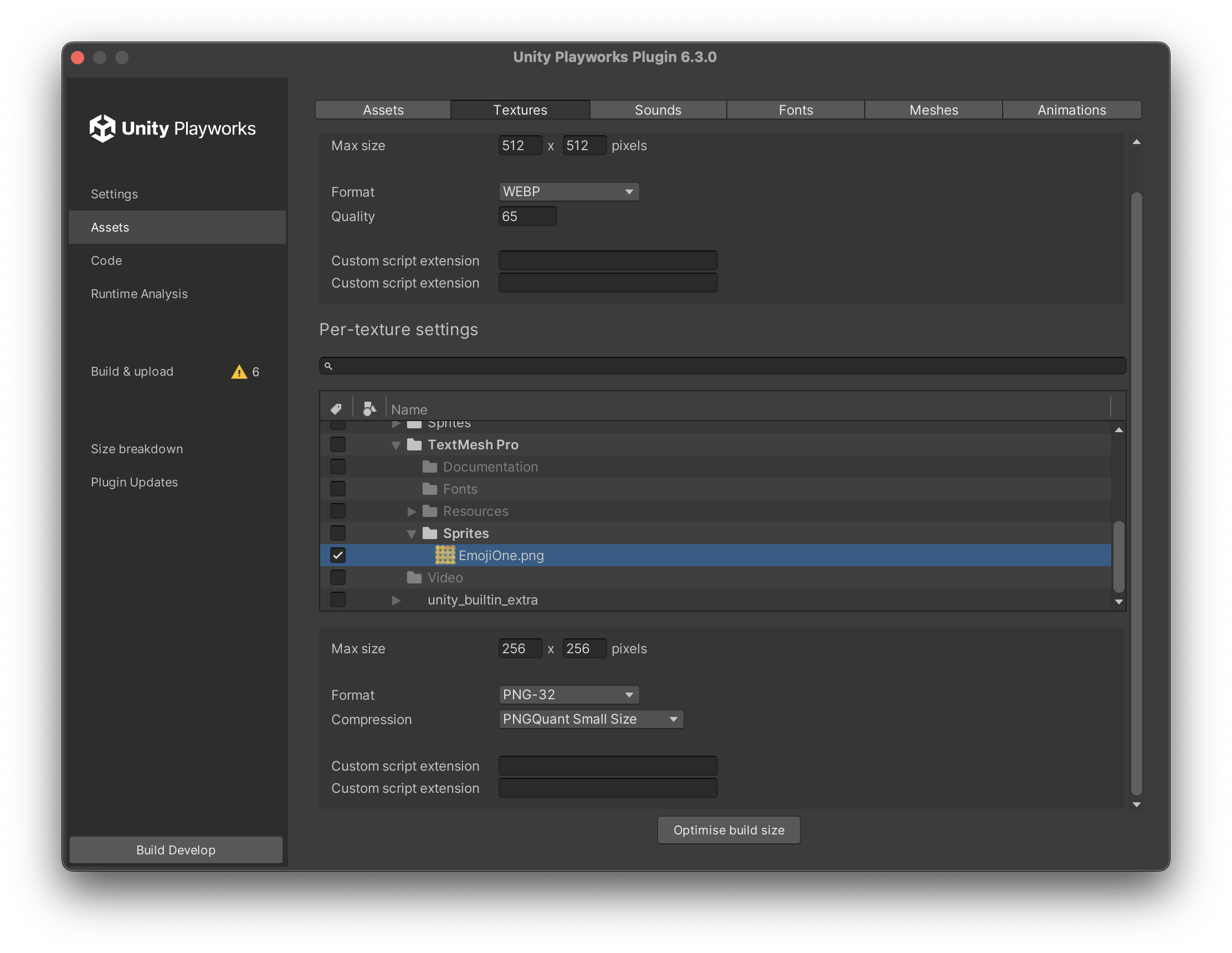
Task: Select the EmojiOne.png row
Action: (715, 555)
